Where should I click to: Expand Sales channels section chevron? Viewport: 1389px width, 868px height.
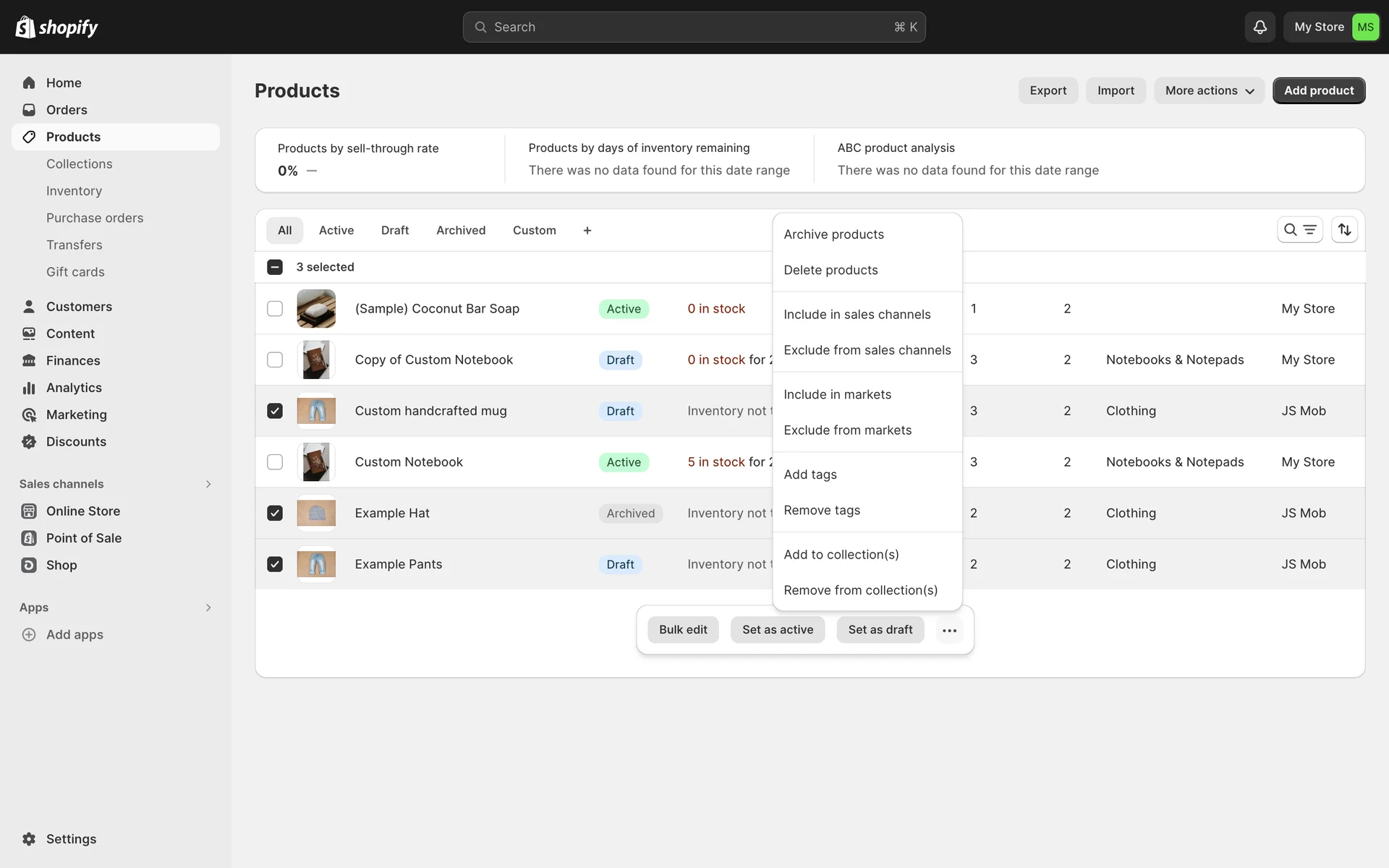click(x=208, y=484)
